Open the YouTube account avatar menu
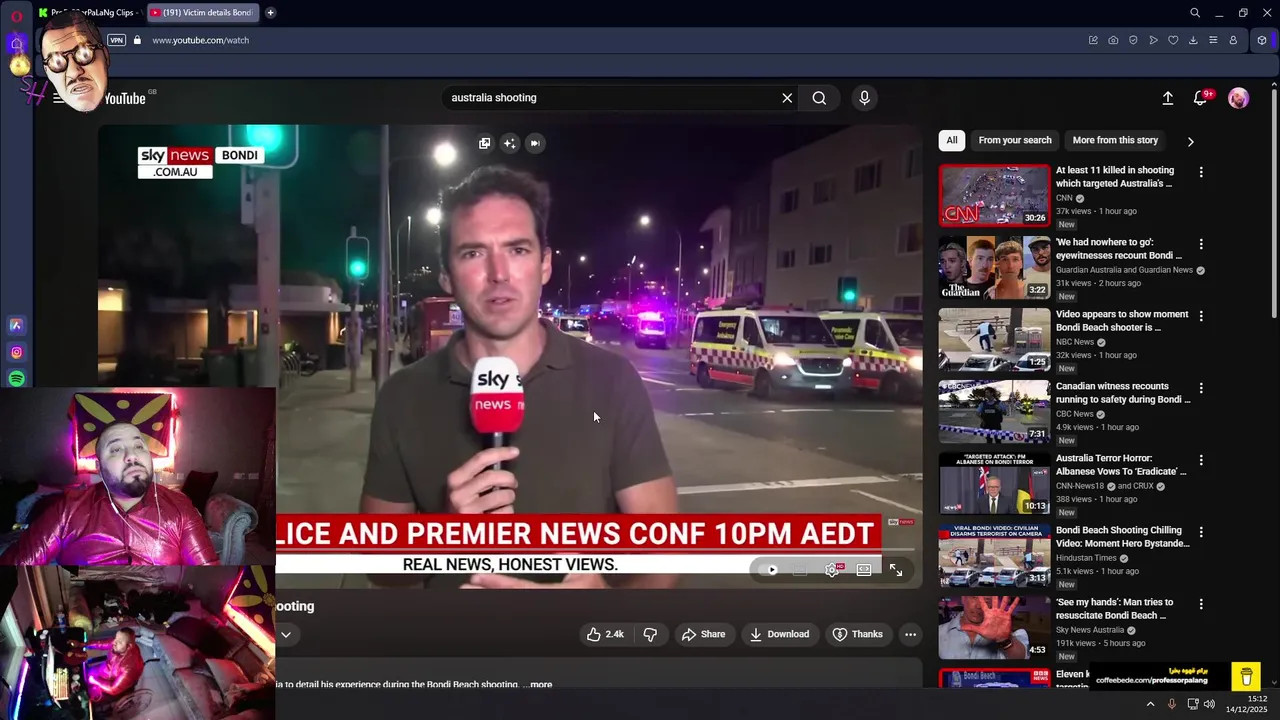Viewport: 1280px width, 720px height. pos(1238,98)
